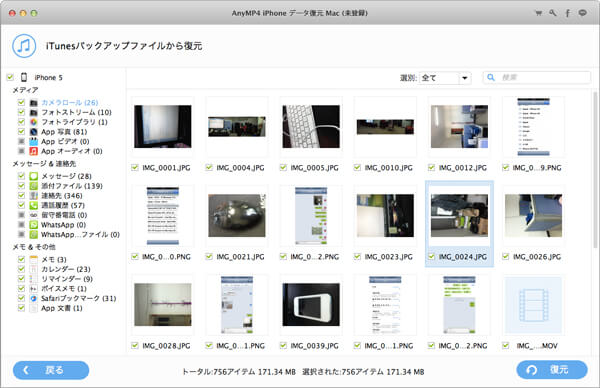Open the 選別 filter dropdown arrow
Image resolution: width=600 pixels, height=388 pixels.
(465, 78)
